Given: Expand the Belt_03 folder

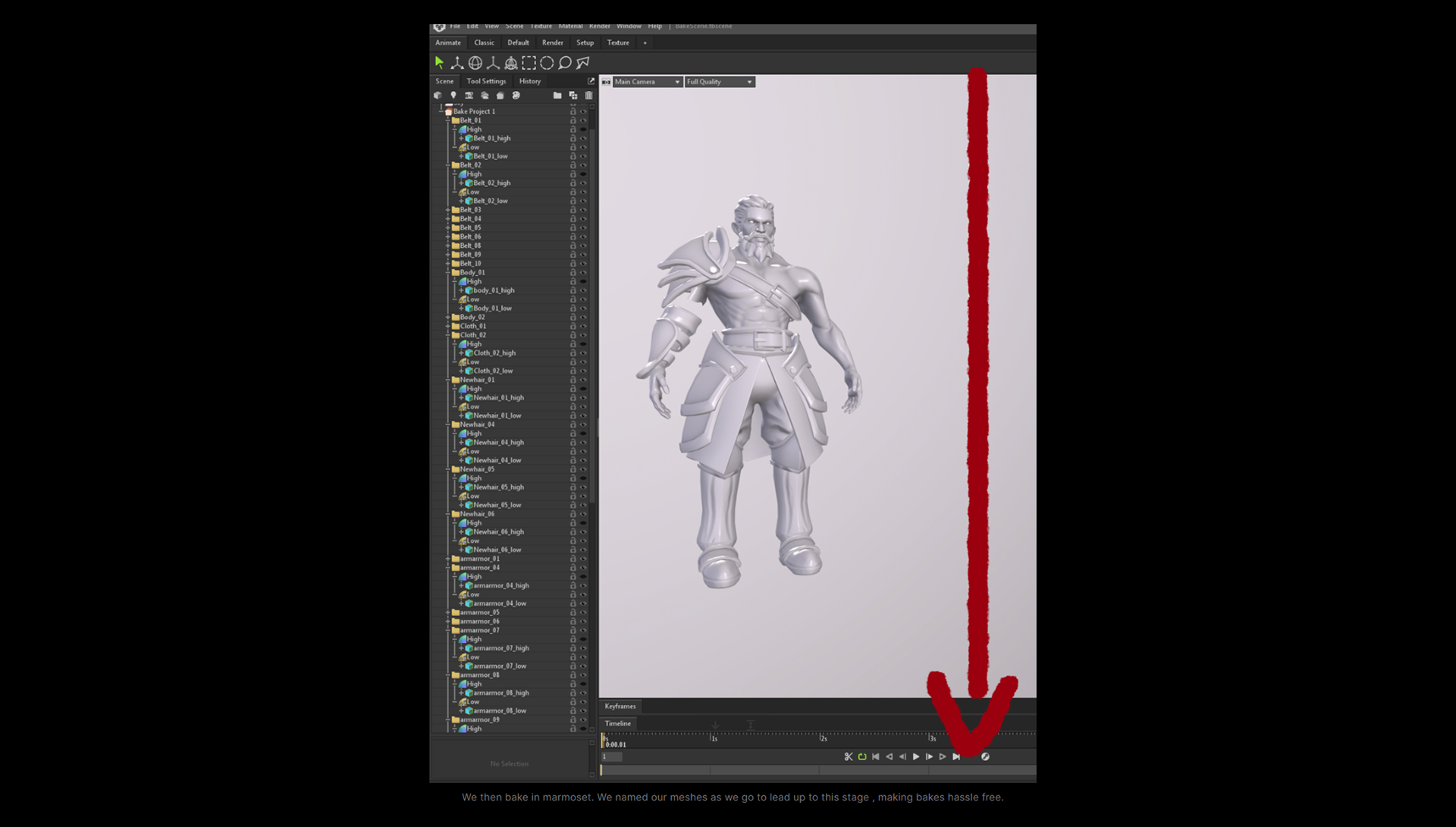Looking at the screenshot, I should 447,210.
